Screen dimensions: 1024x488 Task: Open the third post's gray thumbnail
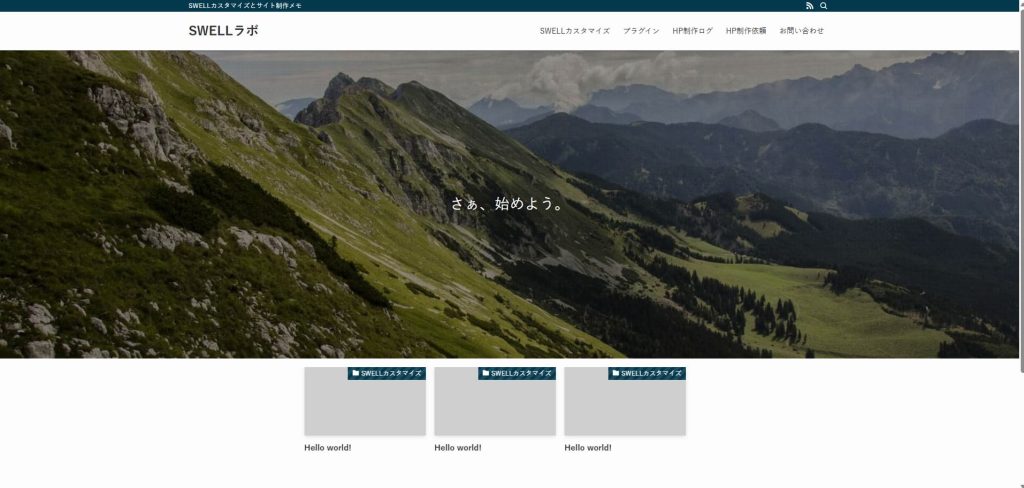625,407
